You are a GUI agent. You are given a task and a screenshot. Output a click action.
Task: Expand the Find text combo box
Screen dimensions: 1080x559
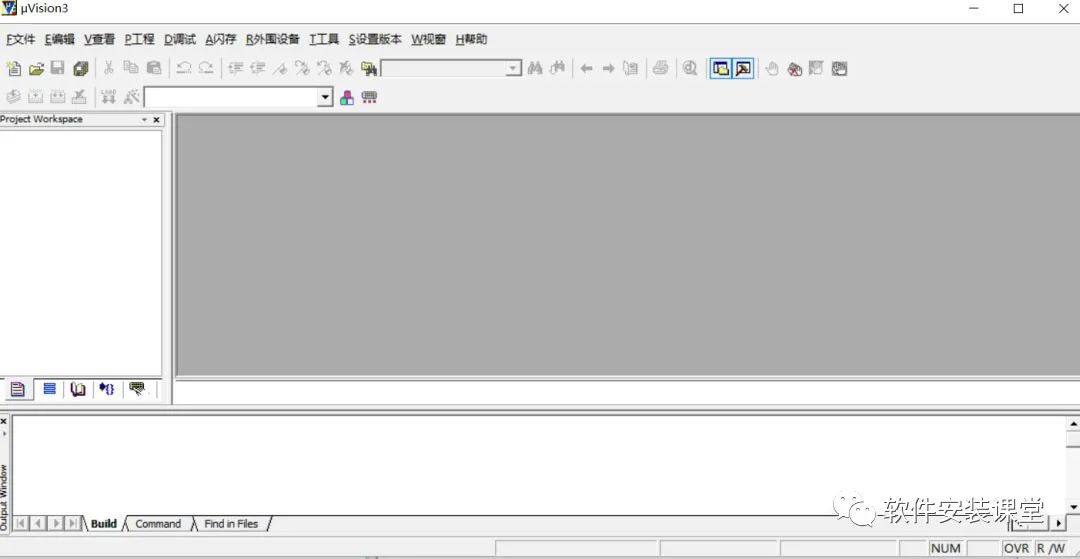tap(513, 68)
